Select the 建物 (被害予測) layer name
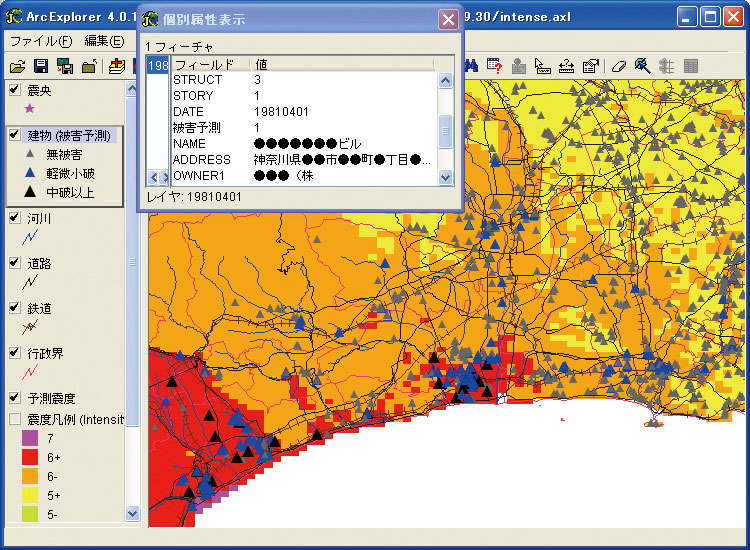 69,135
